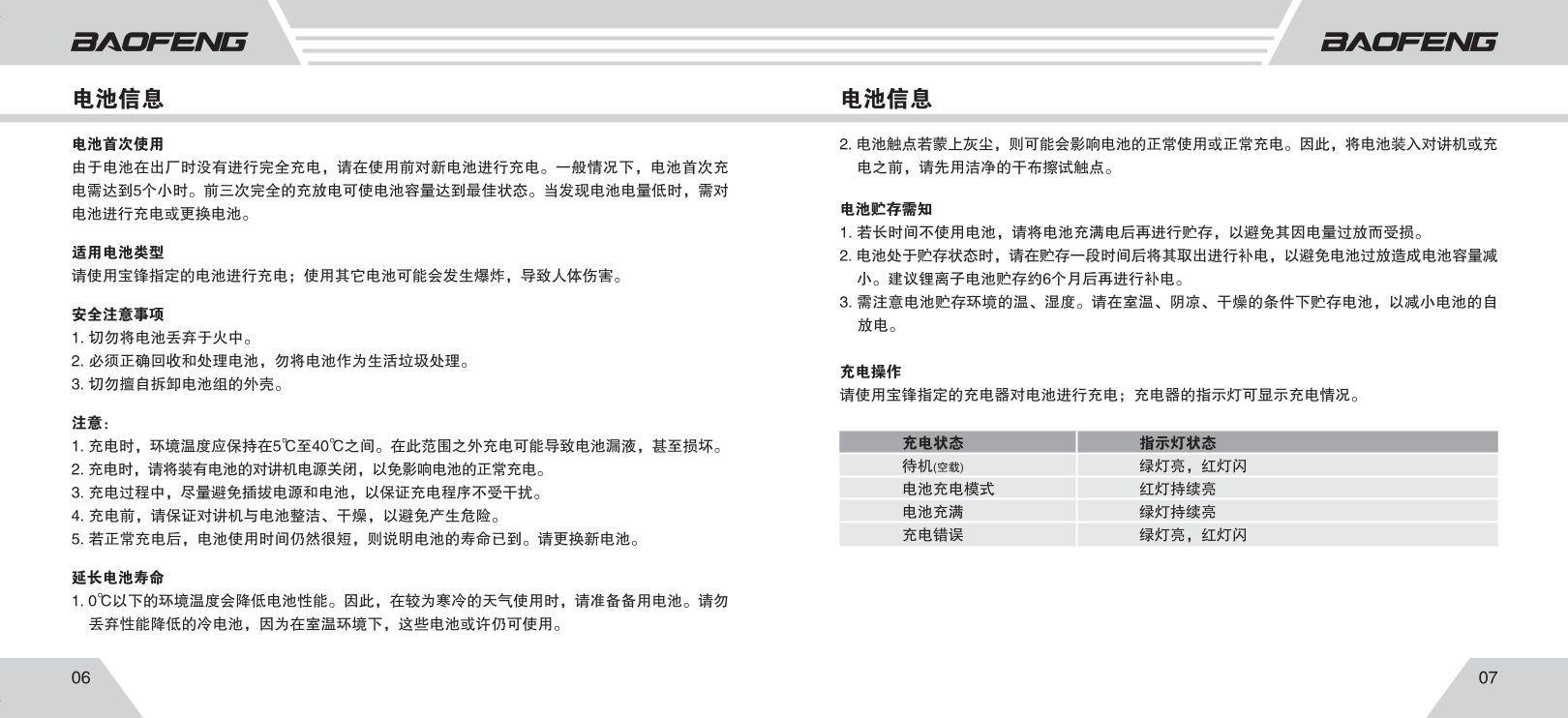This screenshot has height=718, width=1568.
Task: Click the 适用电池类型 section heading
Action: click(118, 253)
